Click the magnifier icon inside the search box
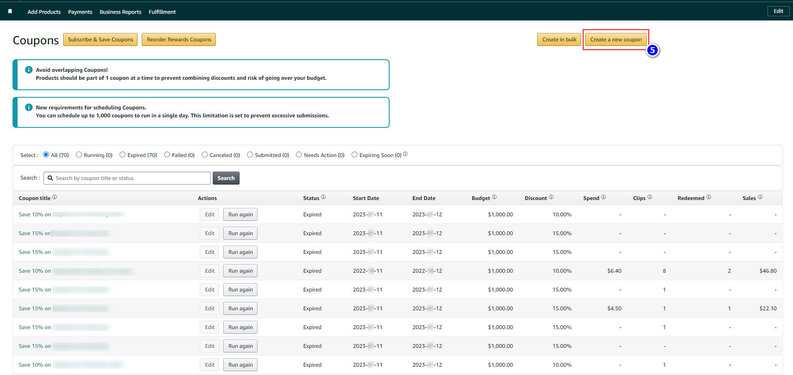 coord(51,178)
